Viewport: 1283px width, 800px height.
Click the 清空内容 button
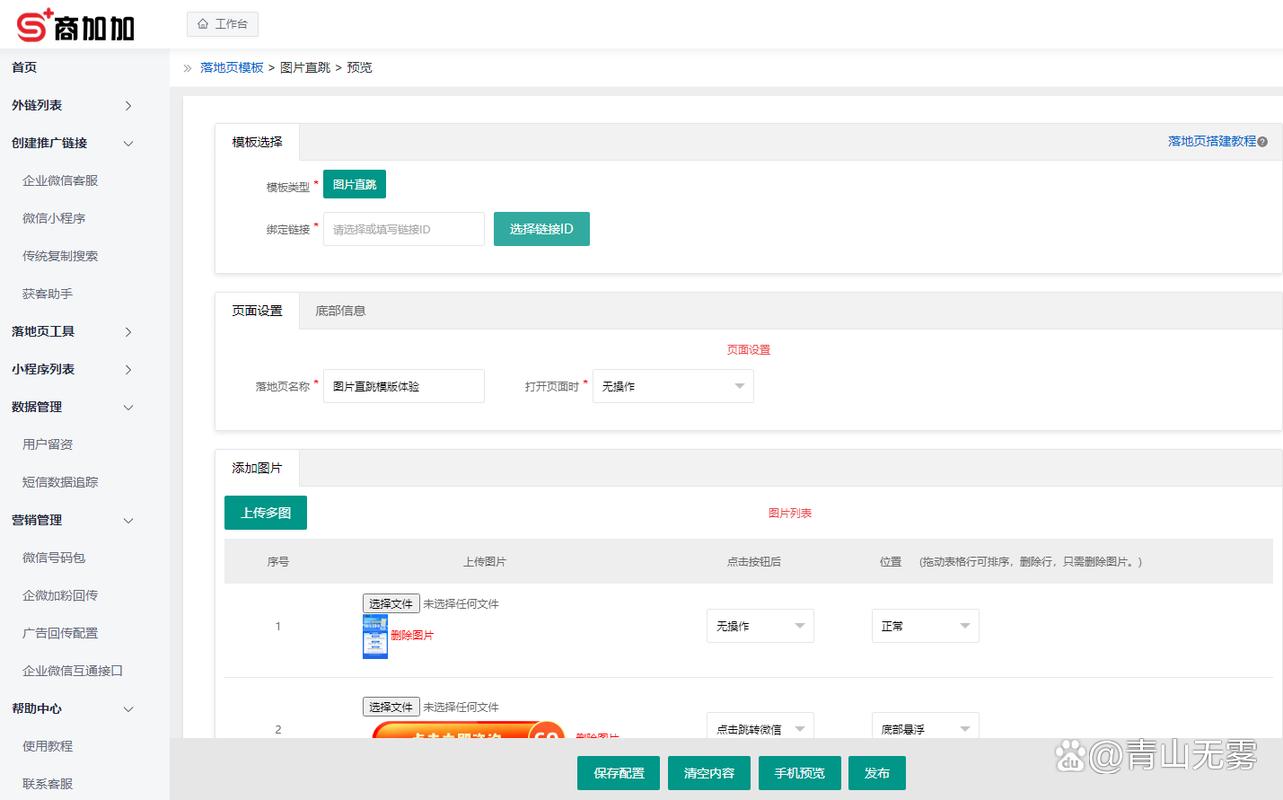[709, 773]
